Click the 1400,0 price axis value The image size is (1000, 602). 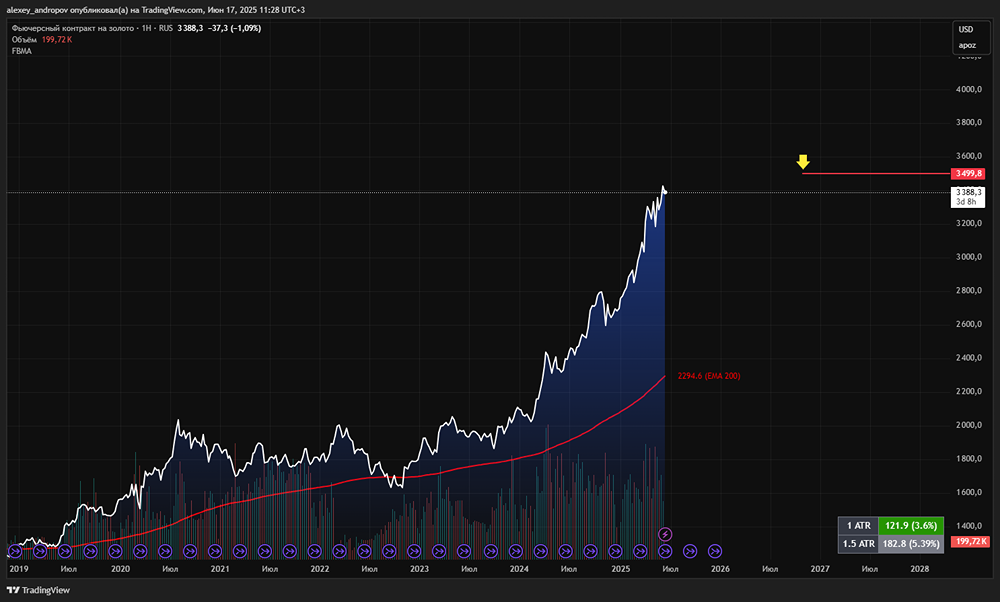969,526
